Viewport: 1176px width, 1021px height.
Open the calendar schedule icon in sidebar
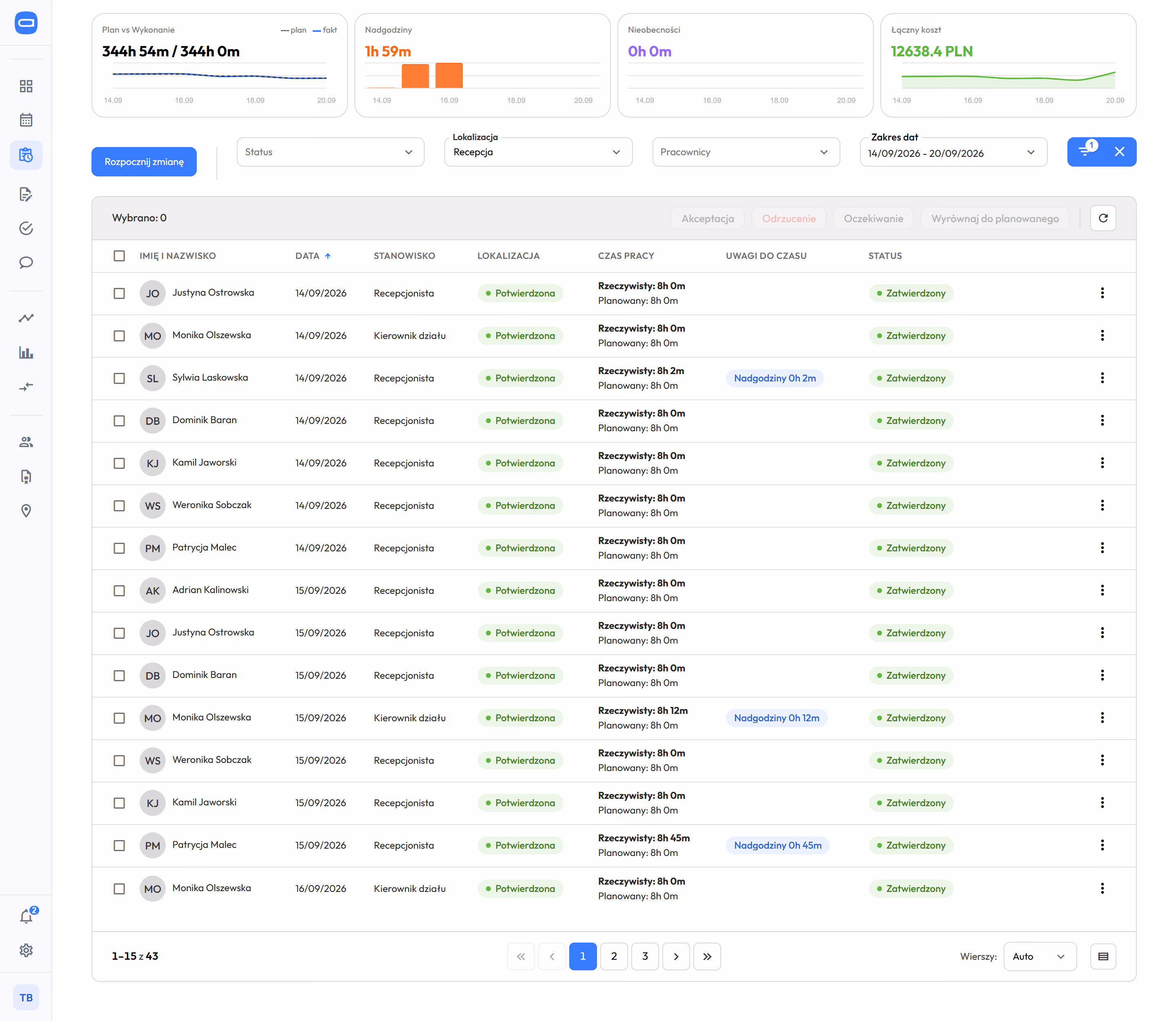pos(26,120)
